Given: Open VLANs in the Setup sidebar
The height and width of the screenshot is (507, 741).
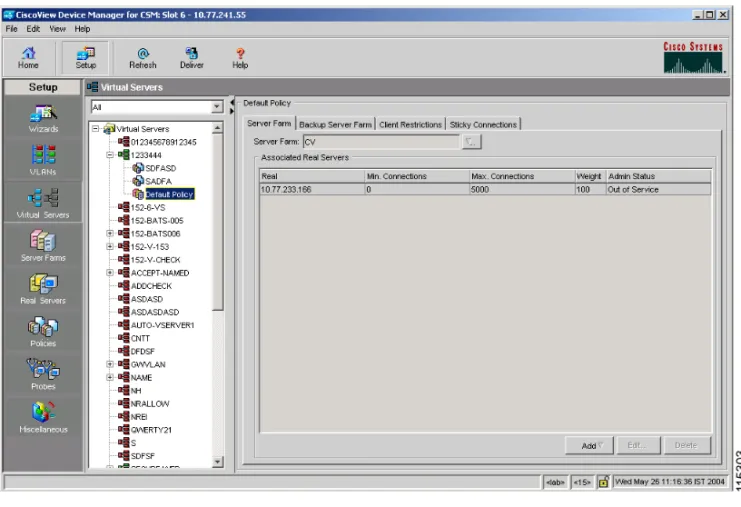Looking at the screenshot, I should coord(43,161).
